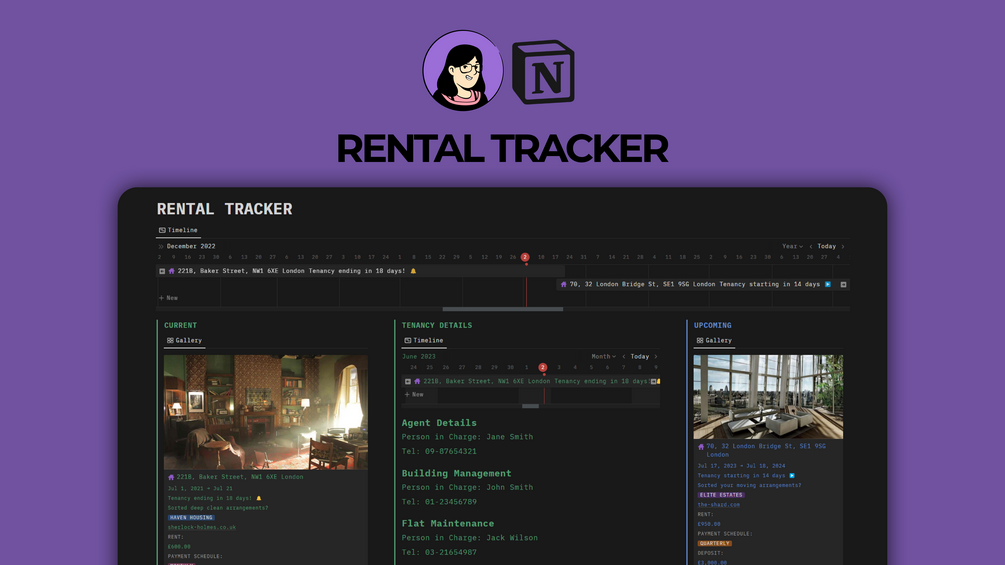Click the Tenancy Details timeline horizontal scrollbar thumb
The height and width of the screenshot is (565, 1005).
pos(531,406)
